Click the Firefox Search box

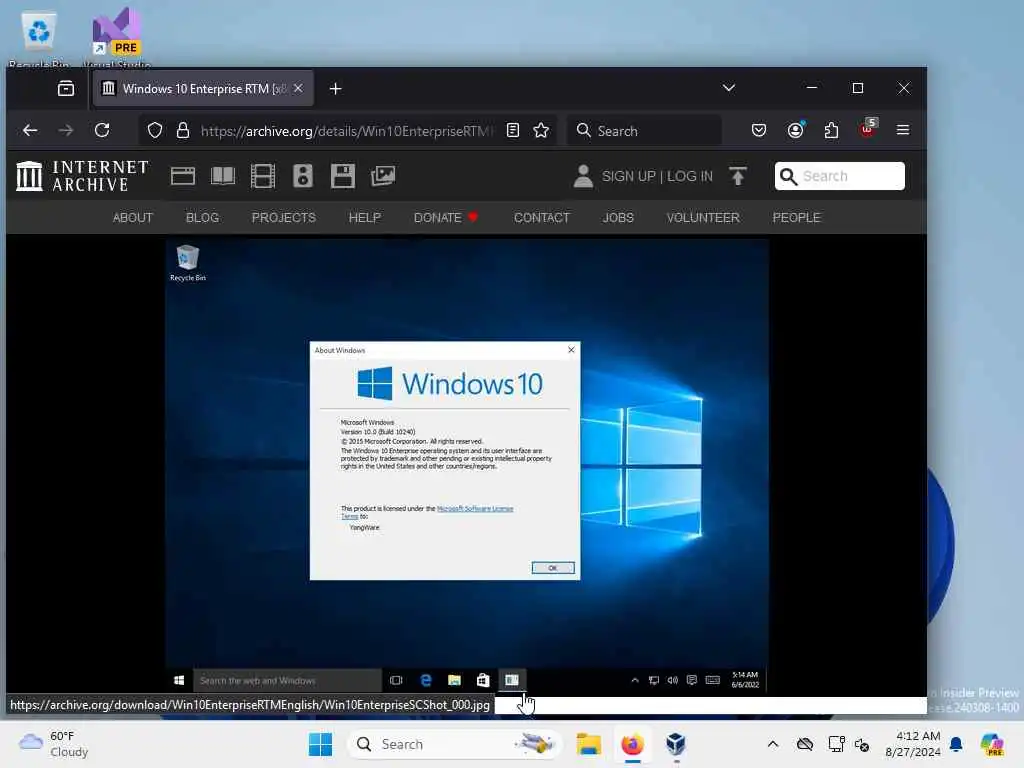tap(645, 131)
